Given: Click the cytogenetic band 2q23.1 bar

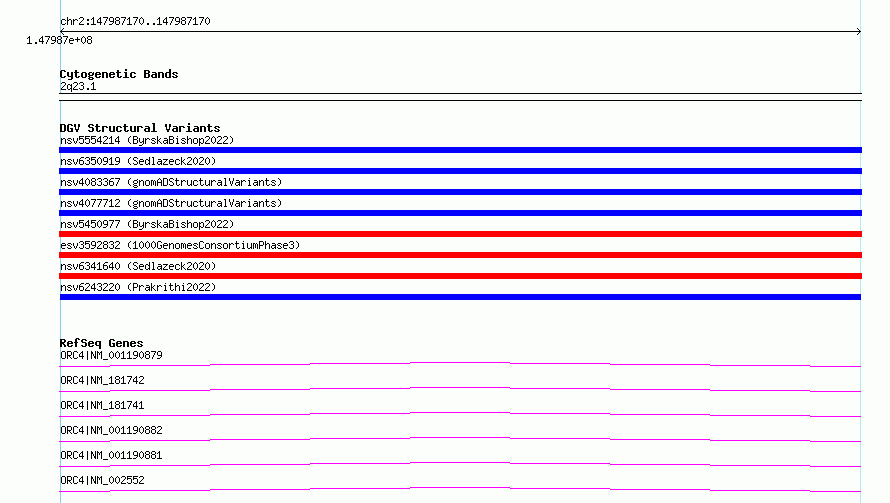Looking at the screenshot, I should tap(460, 97).
